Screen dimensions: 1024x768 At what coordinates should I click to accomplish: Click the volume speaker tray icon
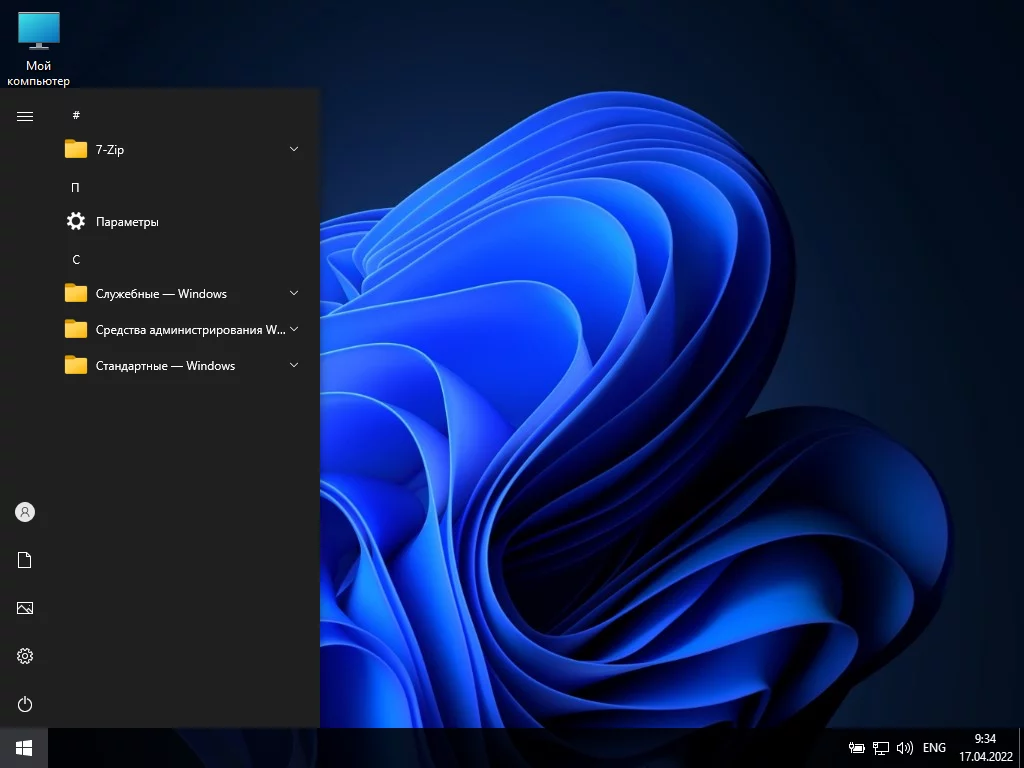pyautogui.click(x=905, y=748)
